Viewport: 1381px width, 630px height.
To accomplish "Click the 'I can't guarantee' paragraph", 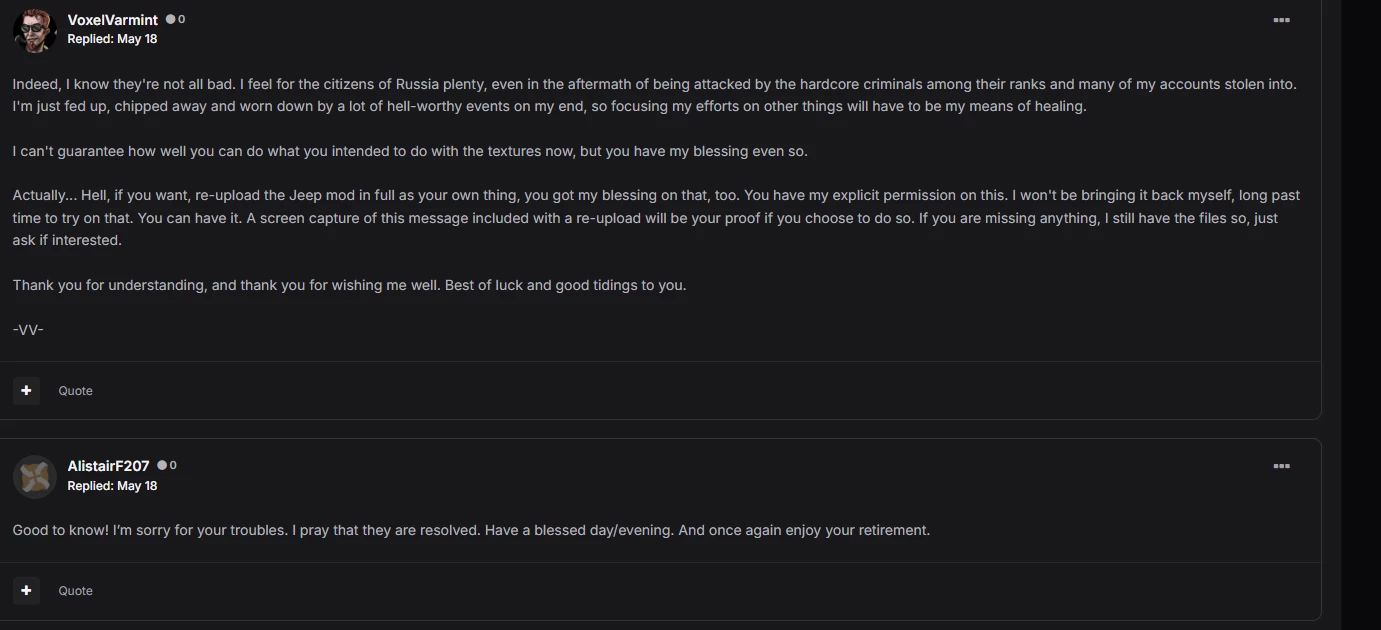I will click(410, 151).
